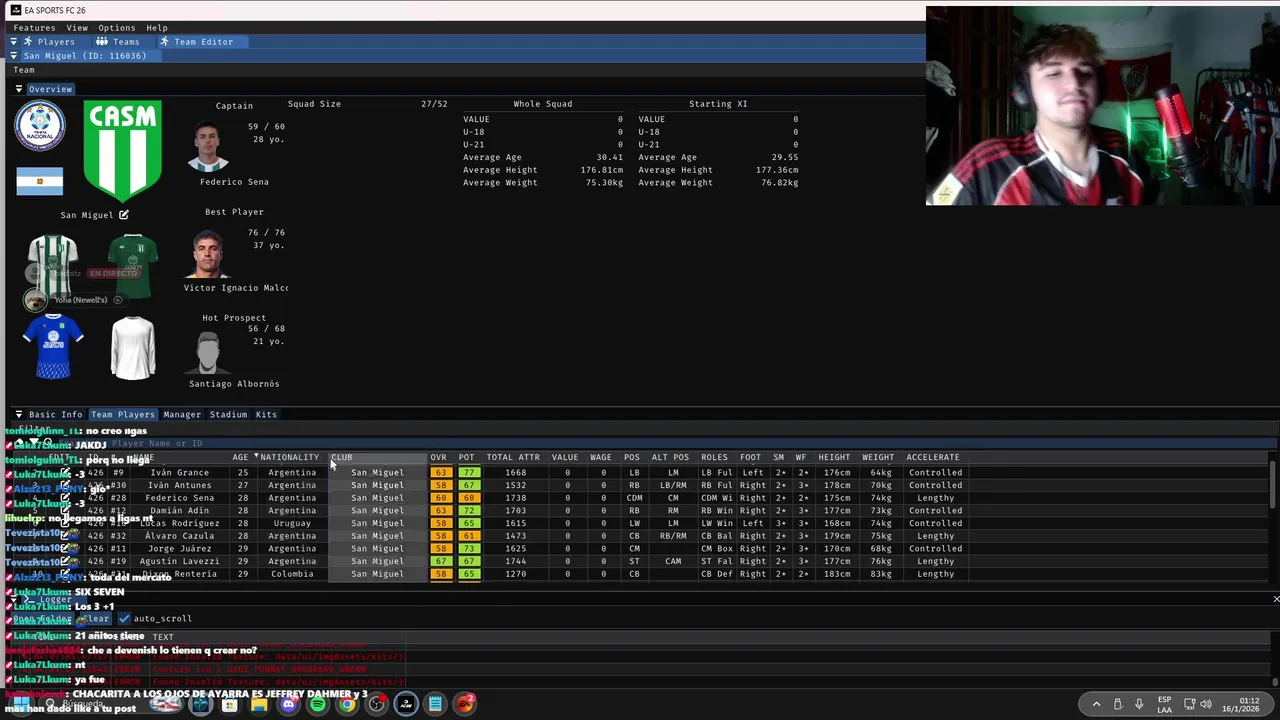Open Spotify from taskbar
The width and height of the screenshot is (1280, 720).
click(318, 704)
